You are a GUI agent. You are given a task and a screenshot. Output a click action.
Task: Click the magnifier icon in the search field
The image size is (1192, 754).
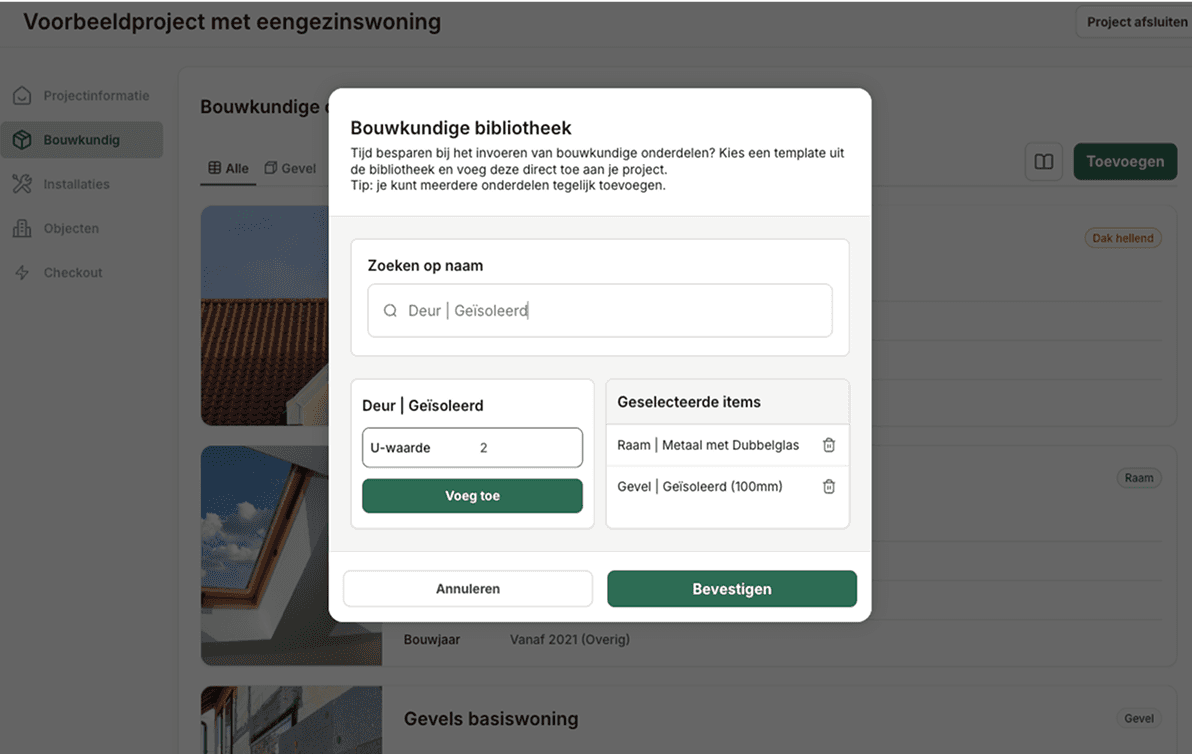click(391, 311)
